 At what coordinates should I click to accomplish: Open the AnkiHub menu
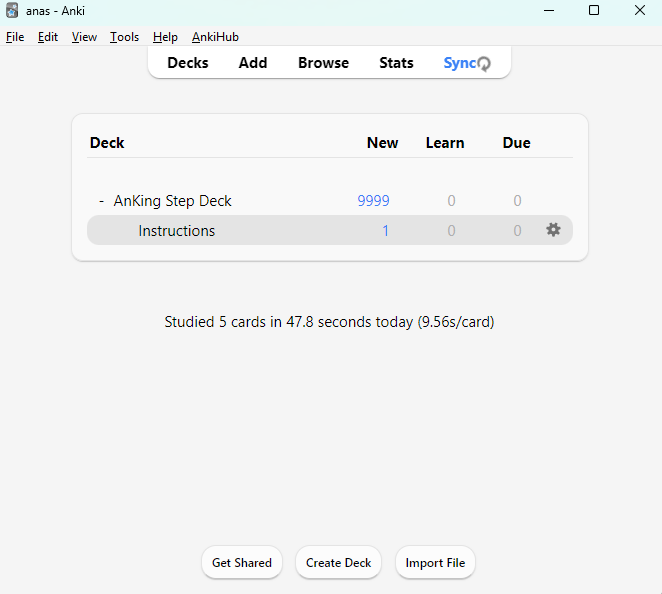click(x=215, y=37)
